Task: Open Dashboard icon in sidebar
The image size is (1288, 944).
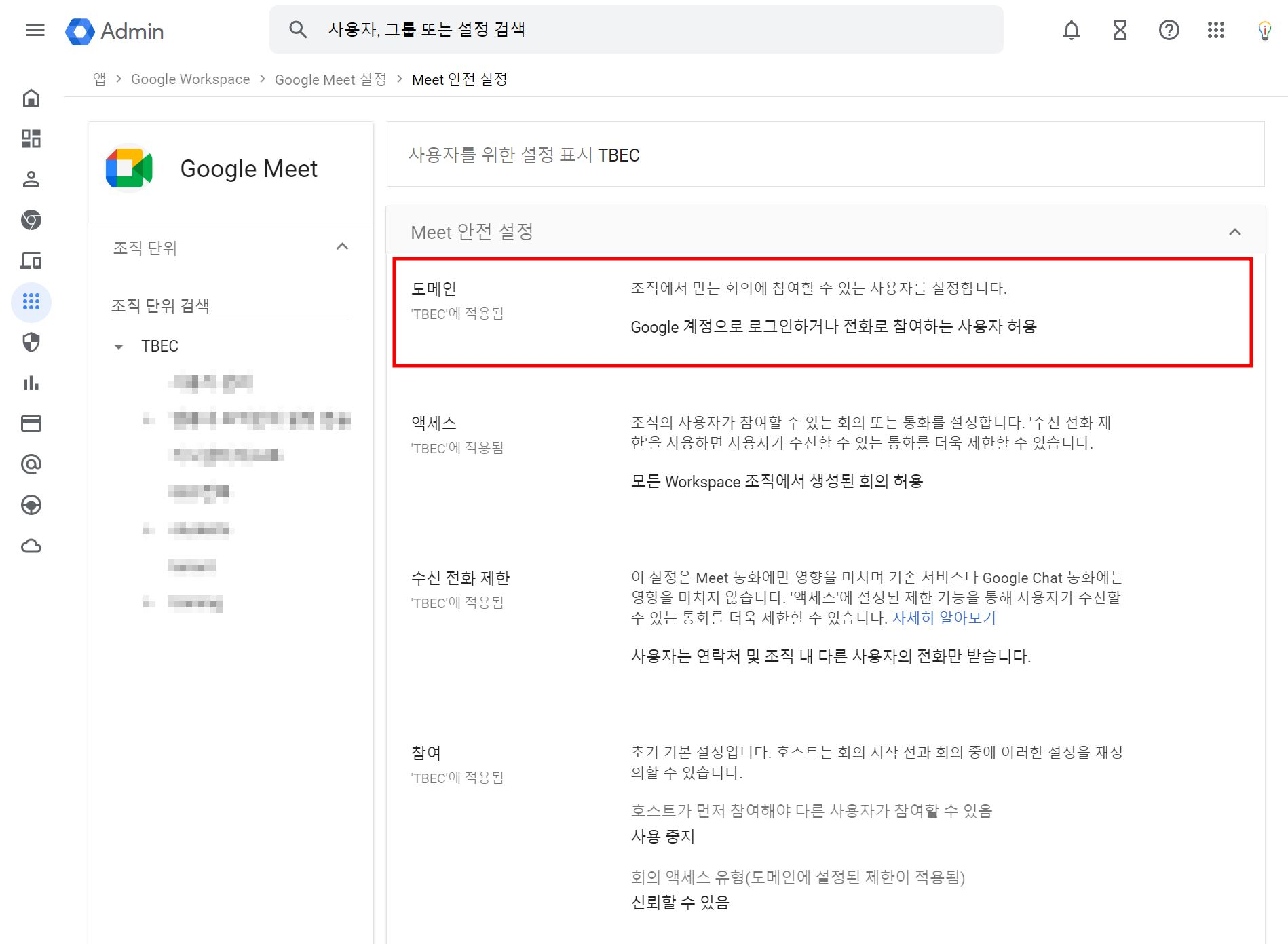Action: (x=31, y=138)
